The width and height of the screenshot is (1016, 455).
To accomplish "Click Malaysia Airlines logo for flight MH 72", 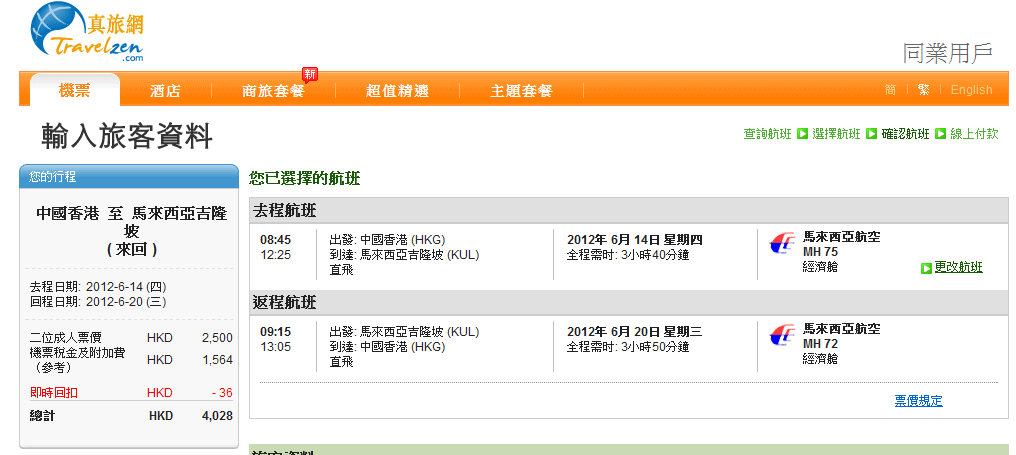I will (x=782, y=335).
